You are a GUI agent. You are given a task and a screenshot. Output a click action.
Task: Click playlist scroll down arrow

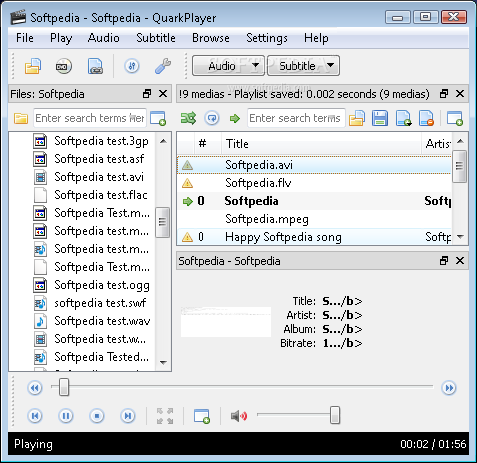click(460, 237)
